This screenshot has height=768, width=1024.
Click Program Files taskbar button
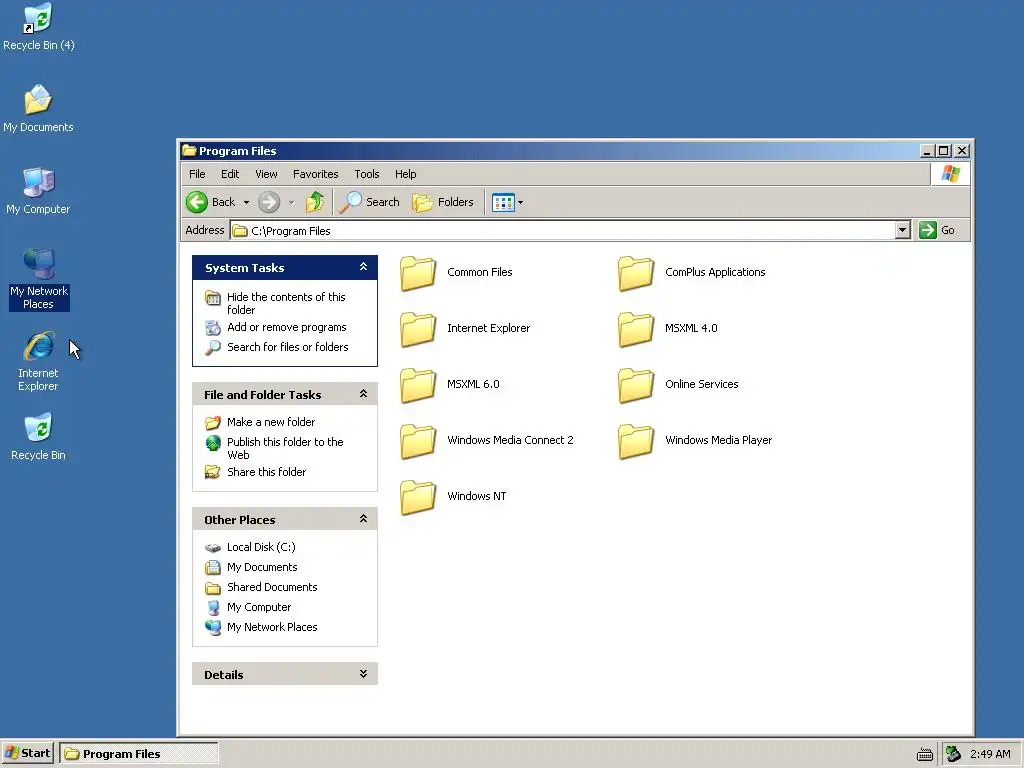[x=138, y=753]
